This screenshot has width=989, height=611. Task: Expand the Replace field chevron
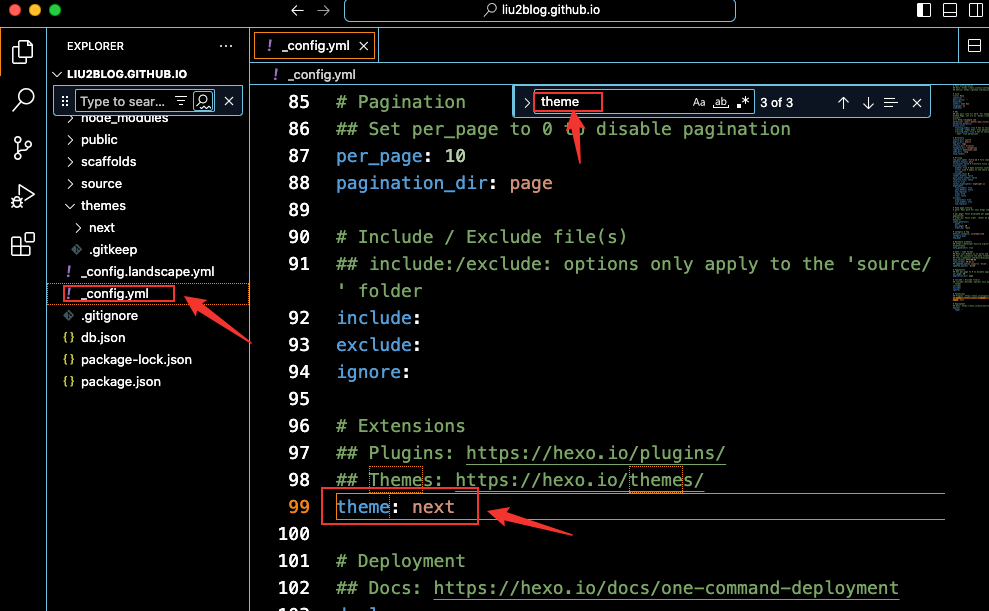click(x=527, y=103)
